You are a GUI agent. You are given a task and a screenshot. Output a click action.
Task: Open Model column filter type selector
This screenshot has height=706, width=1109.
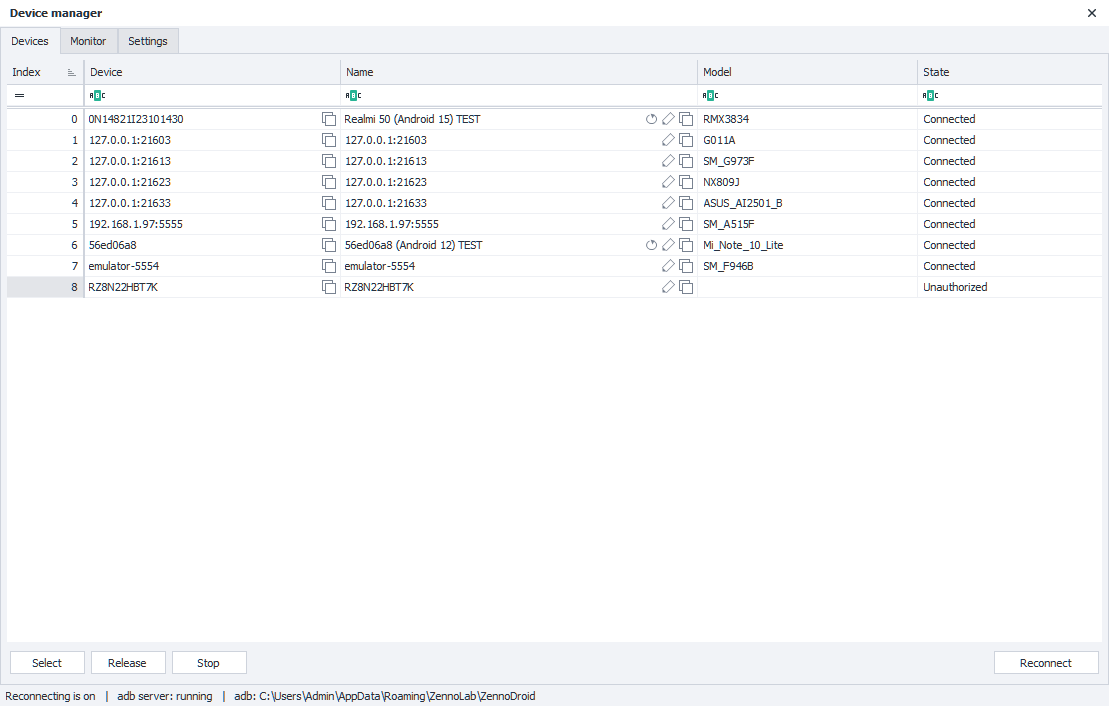coord(711,96)
